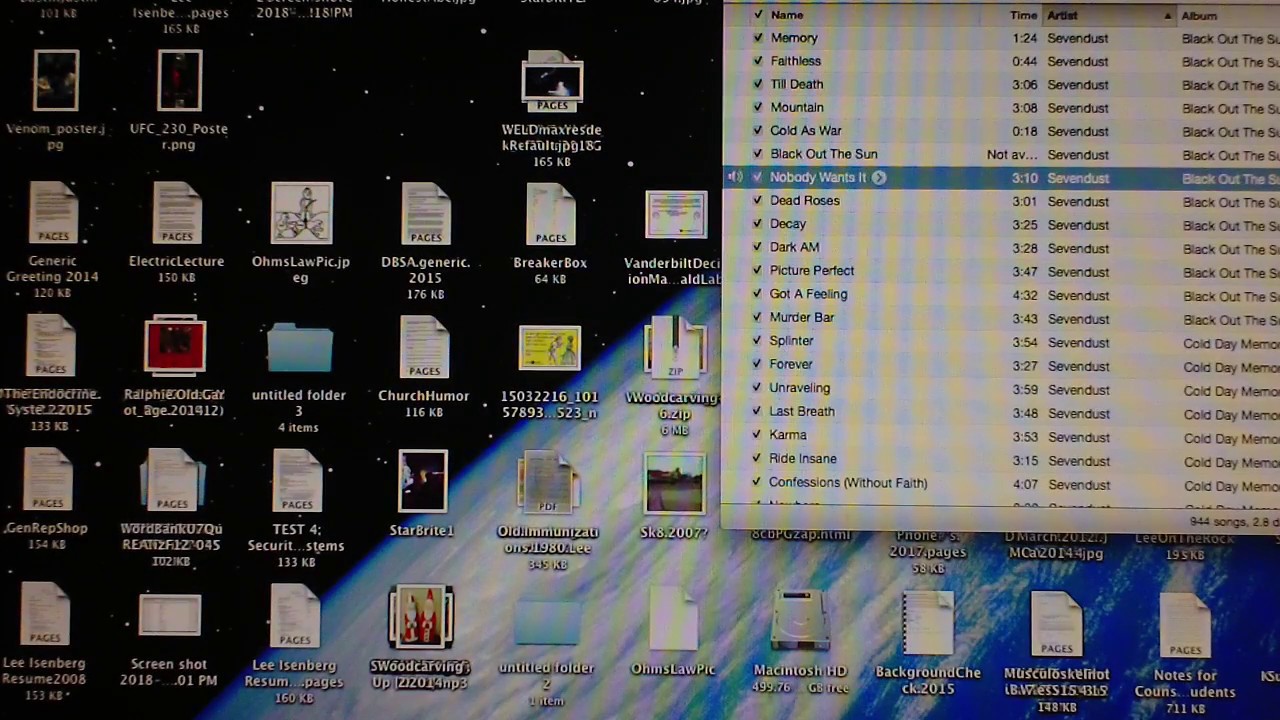Open the untitled folder 3 icon
The image size is (1280, 720).
(x=300, y=349)
